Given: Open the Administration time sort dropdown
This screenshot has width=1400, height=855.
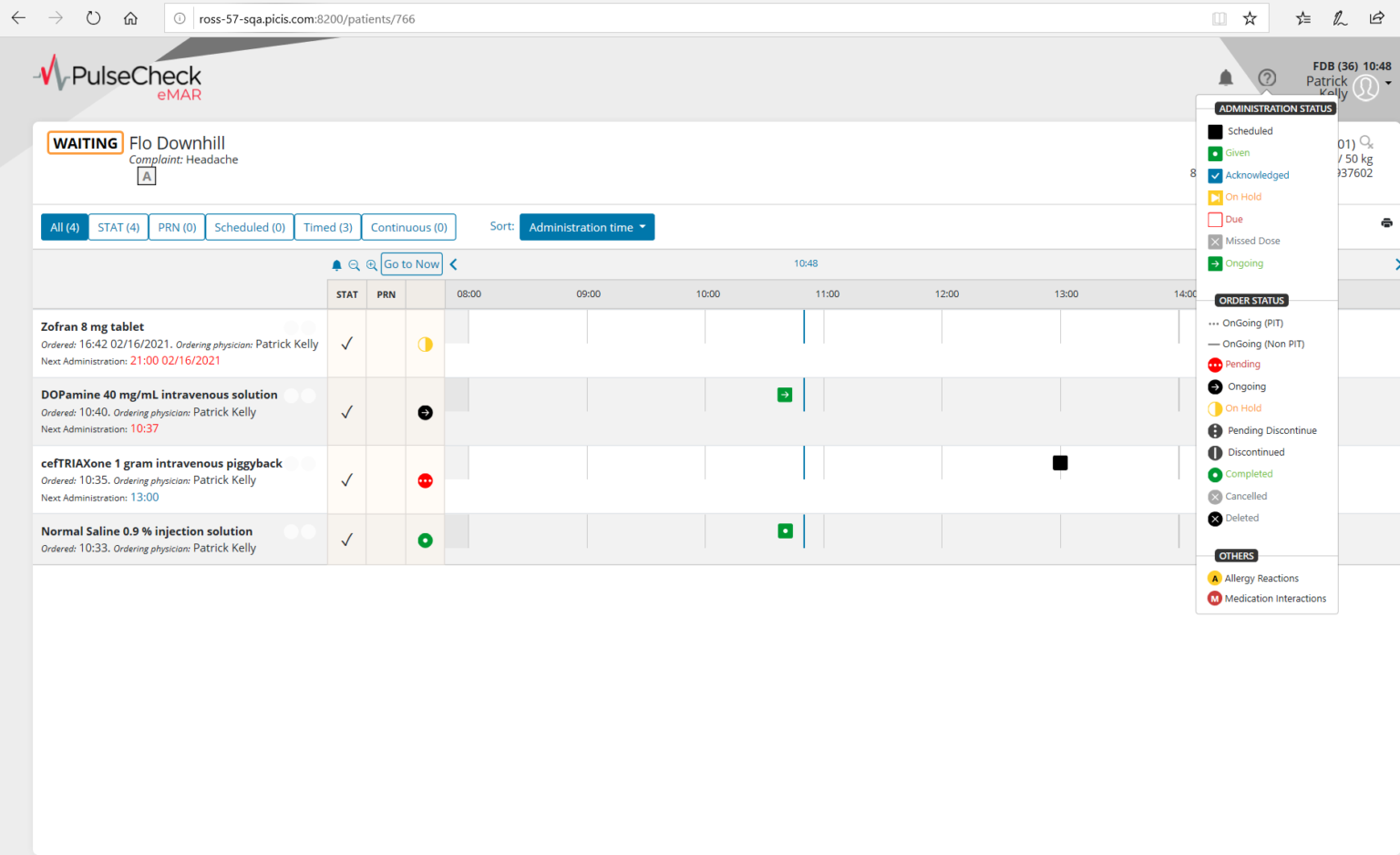Looking at the screenshot, I should tap(586, 226).
